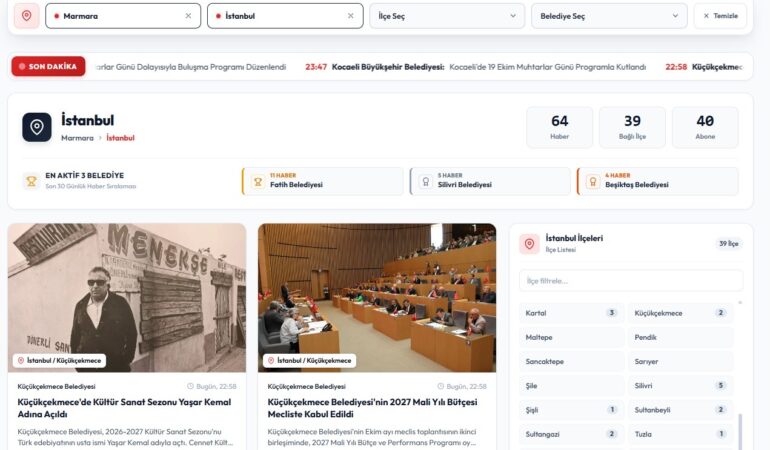Screen dimensions: 770x450
Task: Select Kartal district
Action: coord(572,313)
